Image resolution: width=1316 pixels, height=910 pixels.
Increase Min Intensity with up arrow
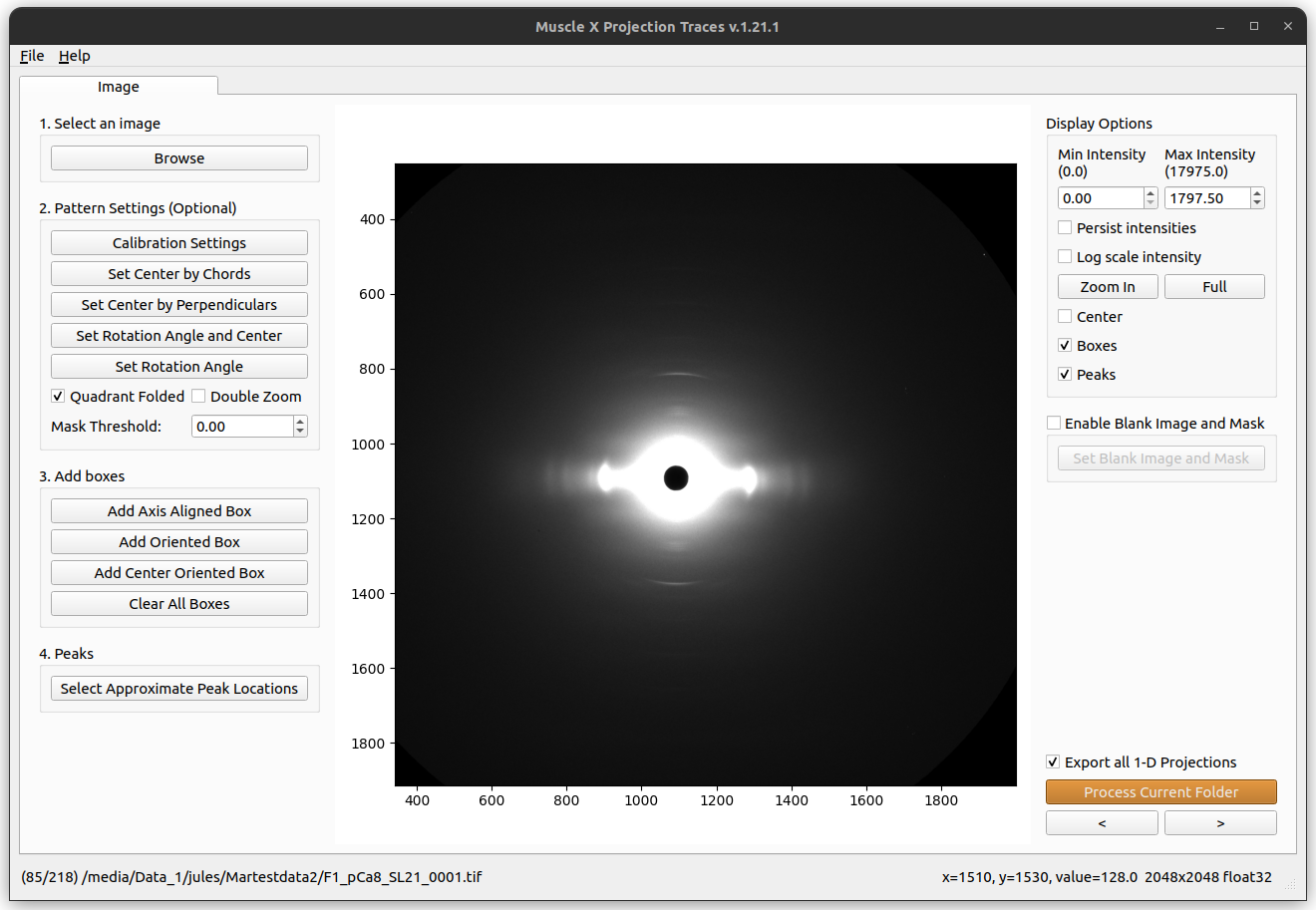pyautogui.click(x=1151, y=193)
